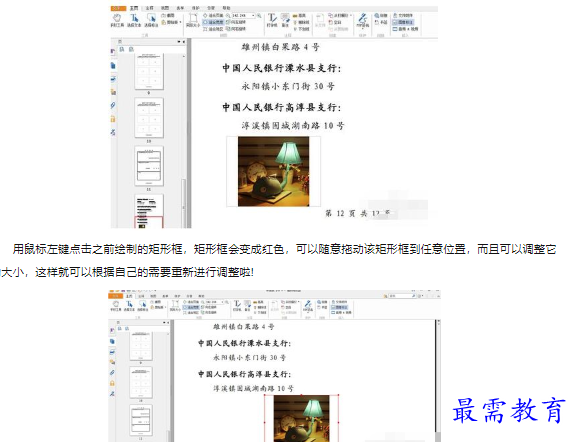
Task: Choose Select Text tool in top screenshot ribbon
Action: click(x=134, y=21)
